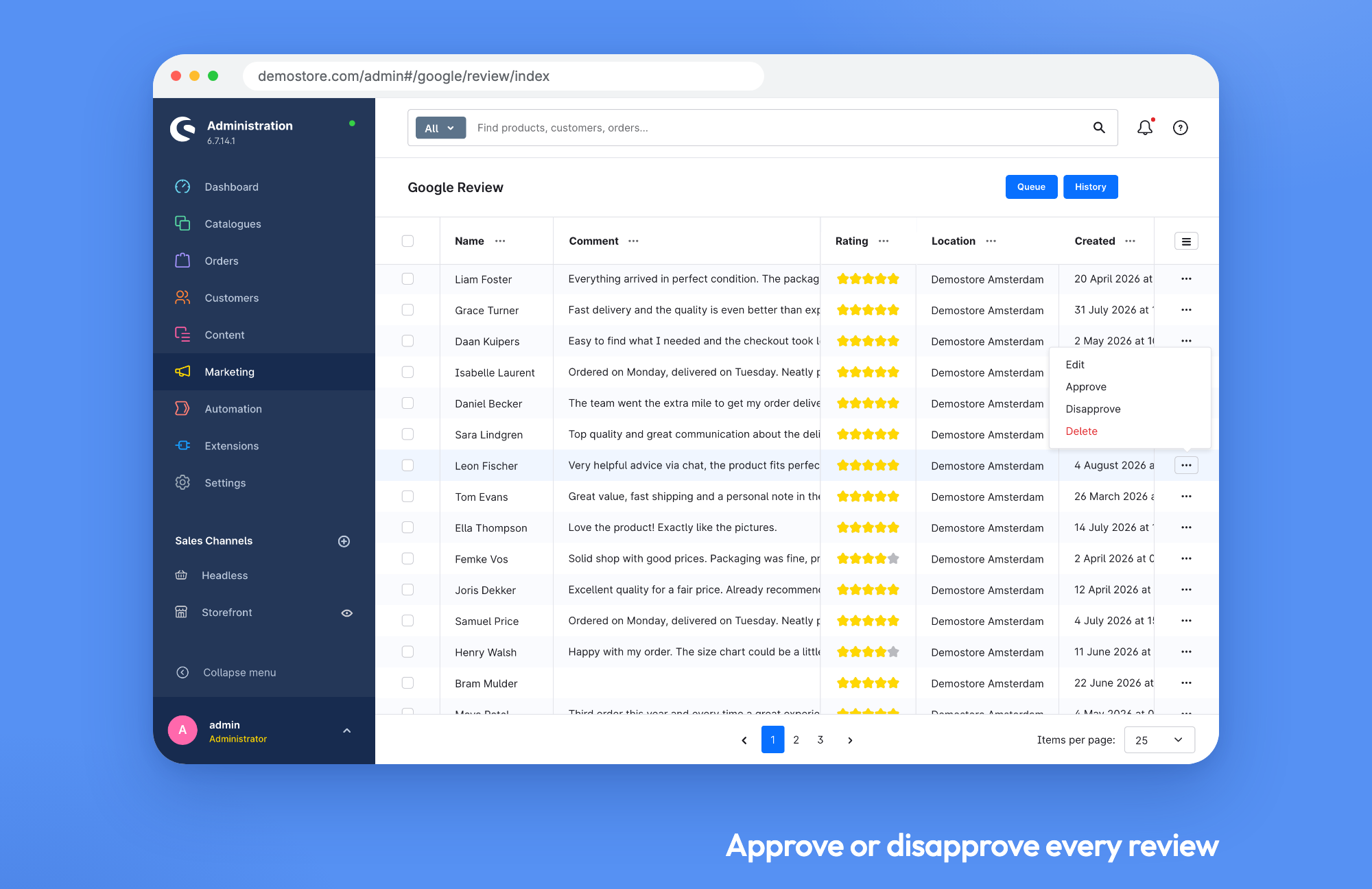Open the Content layout icon
1372x889 pixels.
(182, 335)
